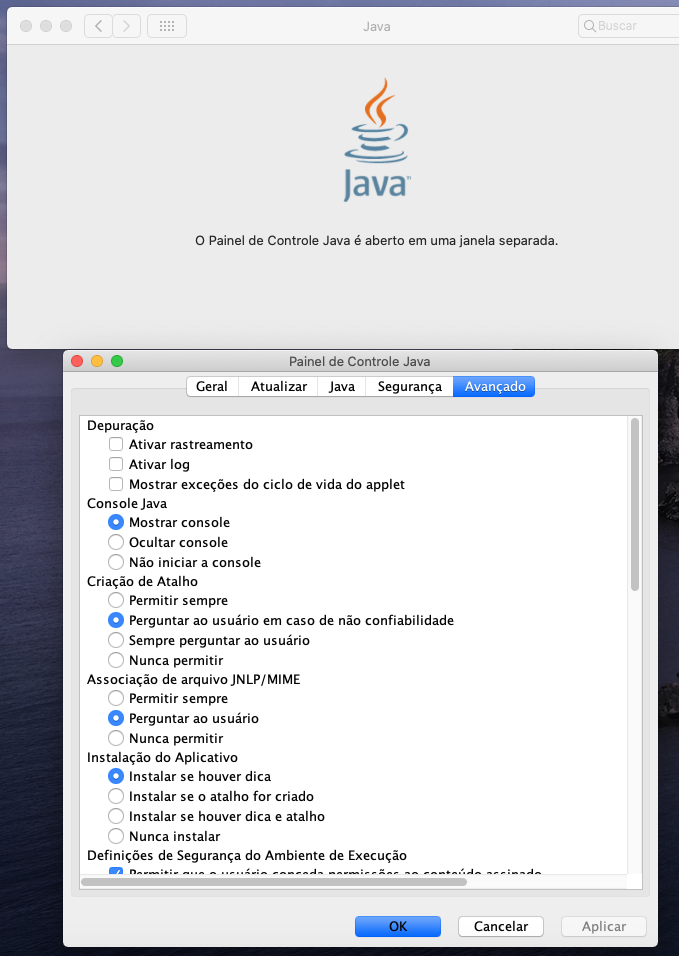Click the search magnifier in Buscar field
Screen dimensions: 679x956
pyautogui.click(x=589, y=26)
